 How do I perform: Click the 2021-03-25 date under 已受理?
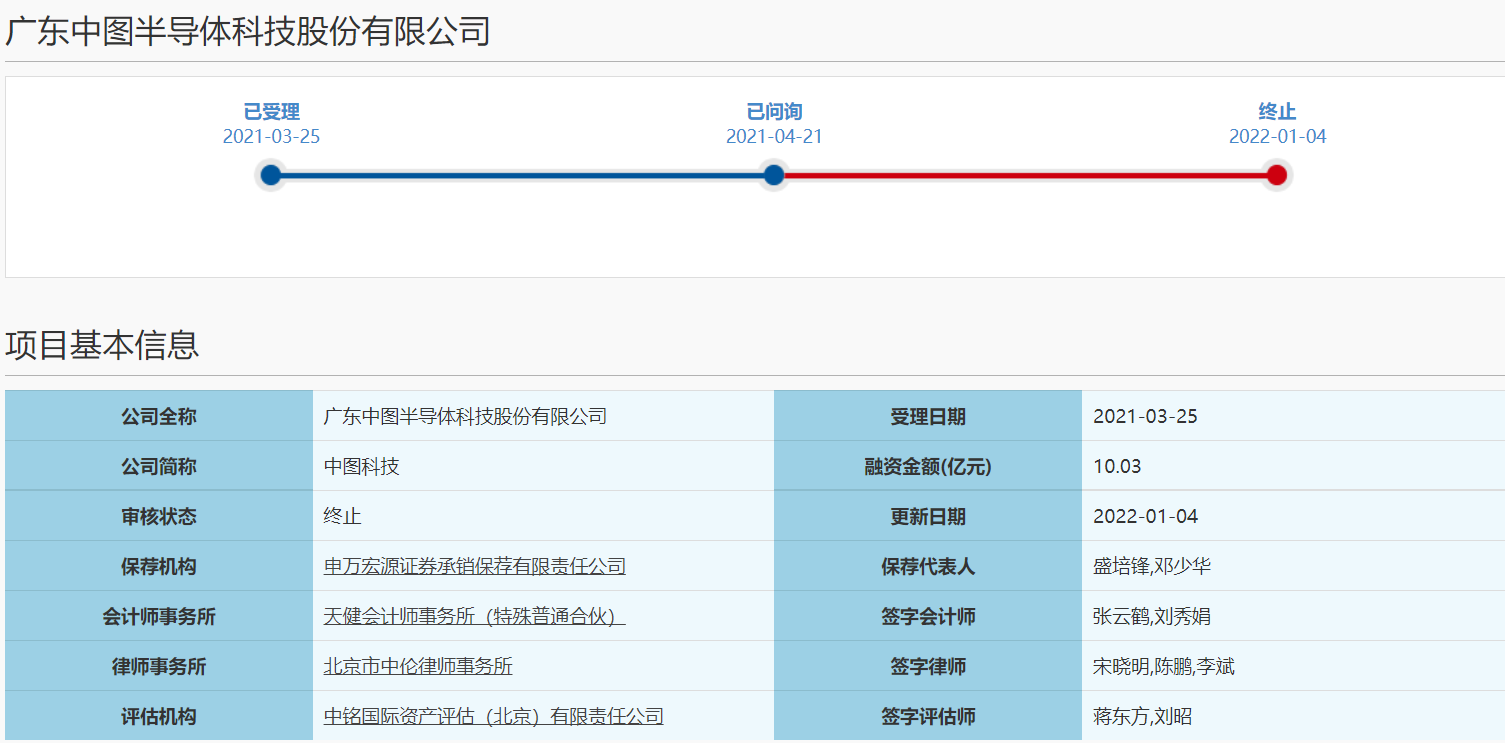(x=272, y=137)
